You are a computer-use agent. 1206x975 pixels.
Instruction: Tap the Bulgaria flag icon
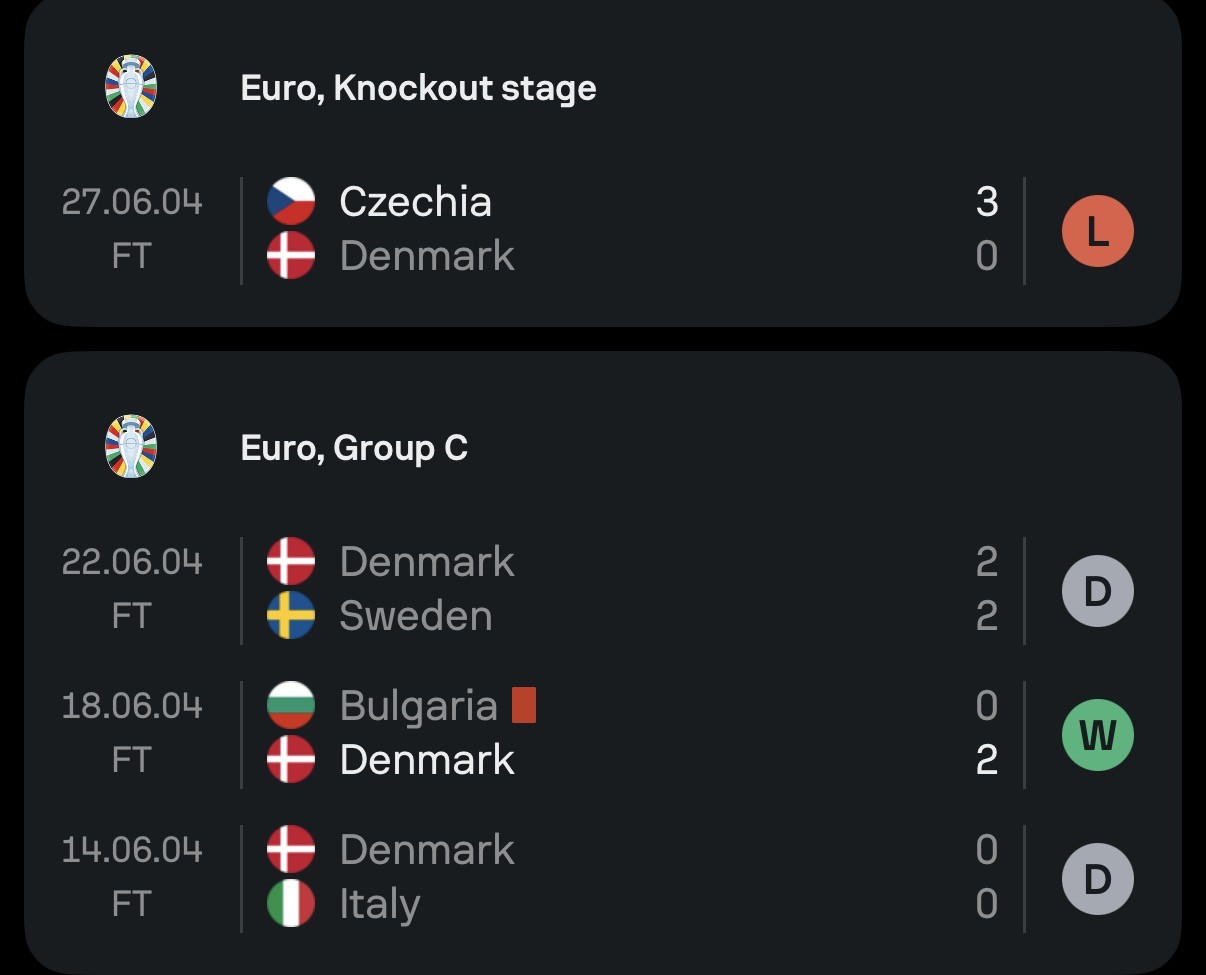click(x=291, y=706)
